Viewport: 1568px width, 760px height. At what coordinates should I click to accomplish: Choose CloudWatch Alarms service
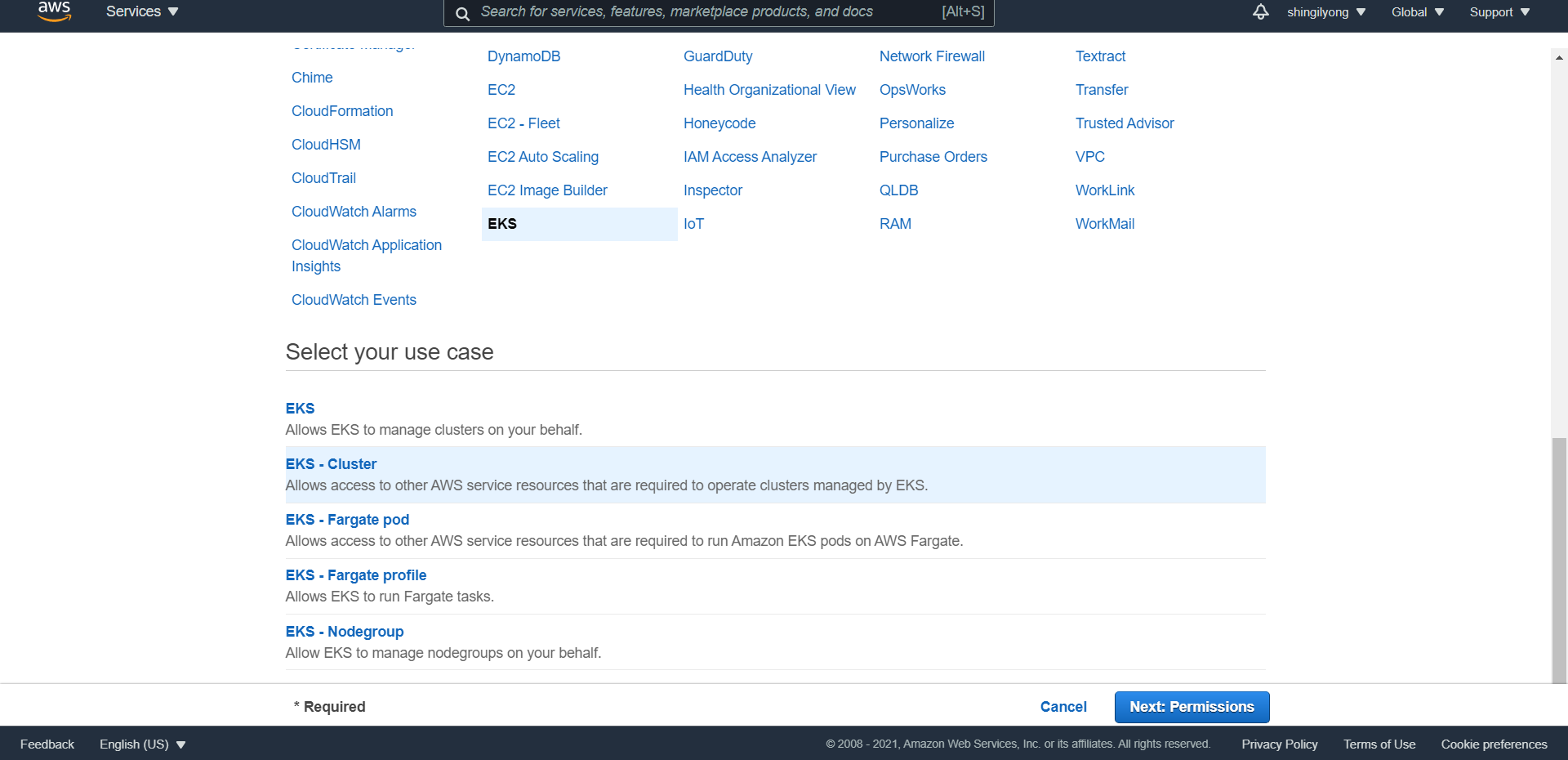point(354,212)
